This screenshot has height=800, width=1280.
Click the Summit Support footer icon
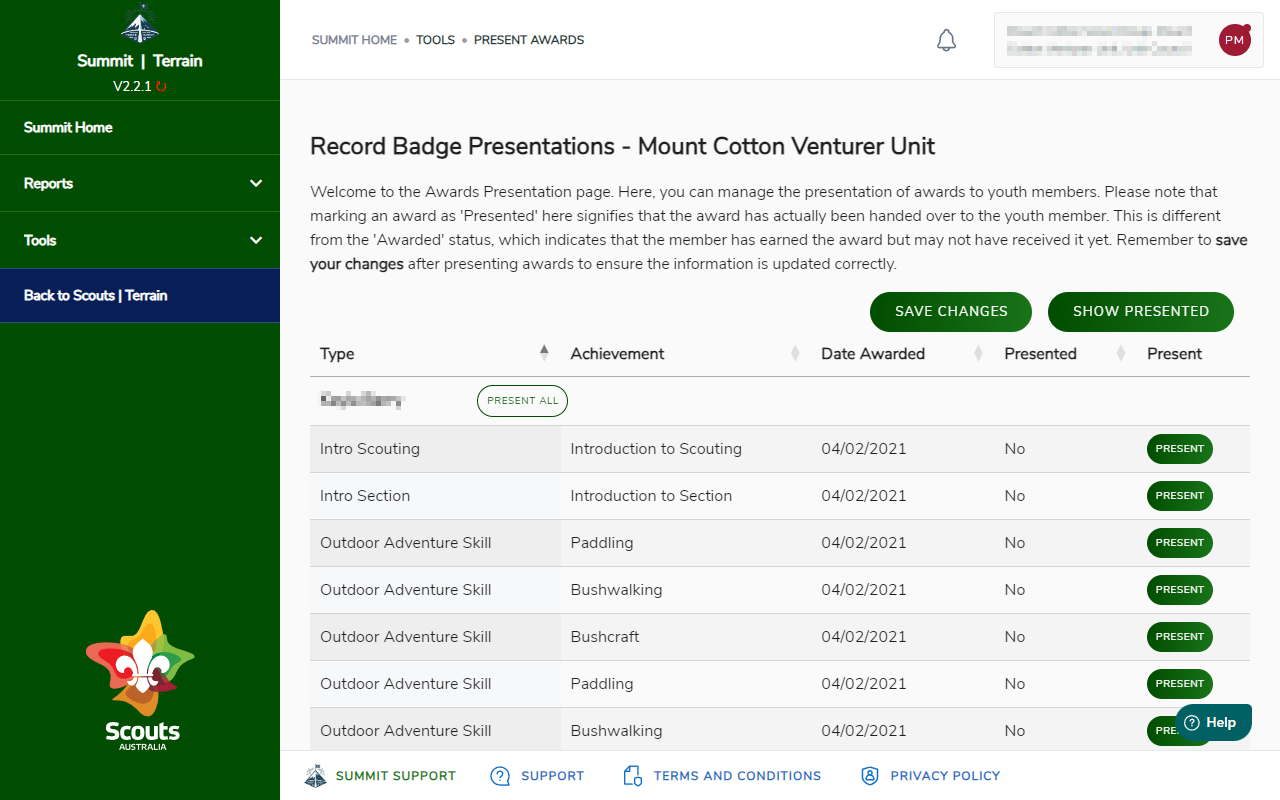[315, 776]
